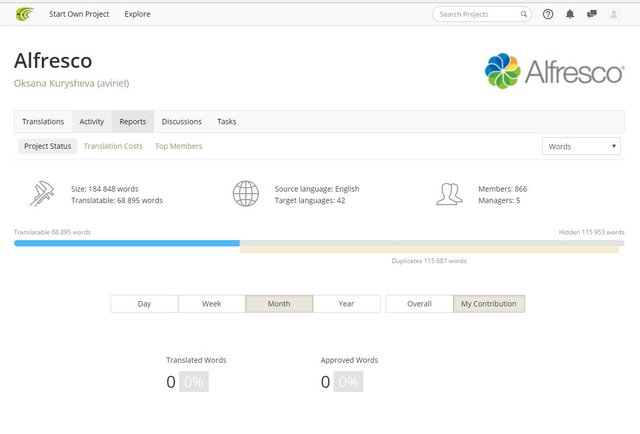Click the blue translatable progress bar

tap(127, 243)
